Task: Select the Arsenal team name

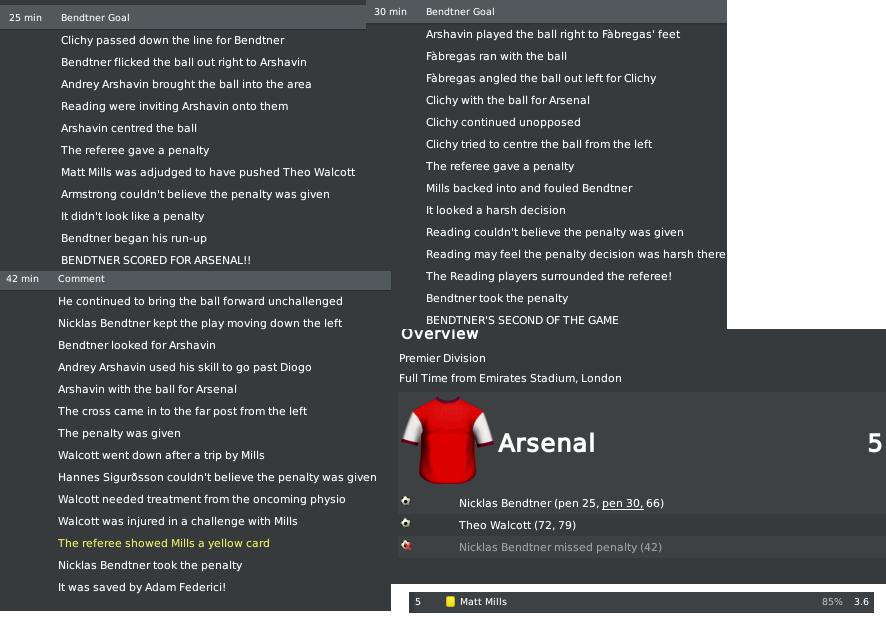Action: click(546, 443)
